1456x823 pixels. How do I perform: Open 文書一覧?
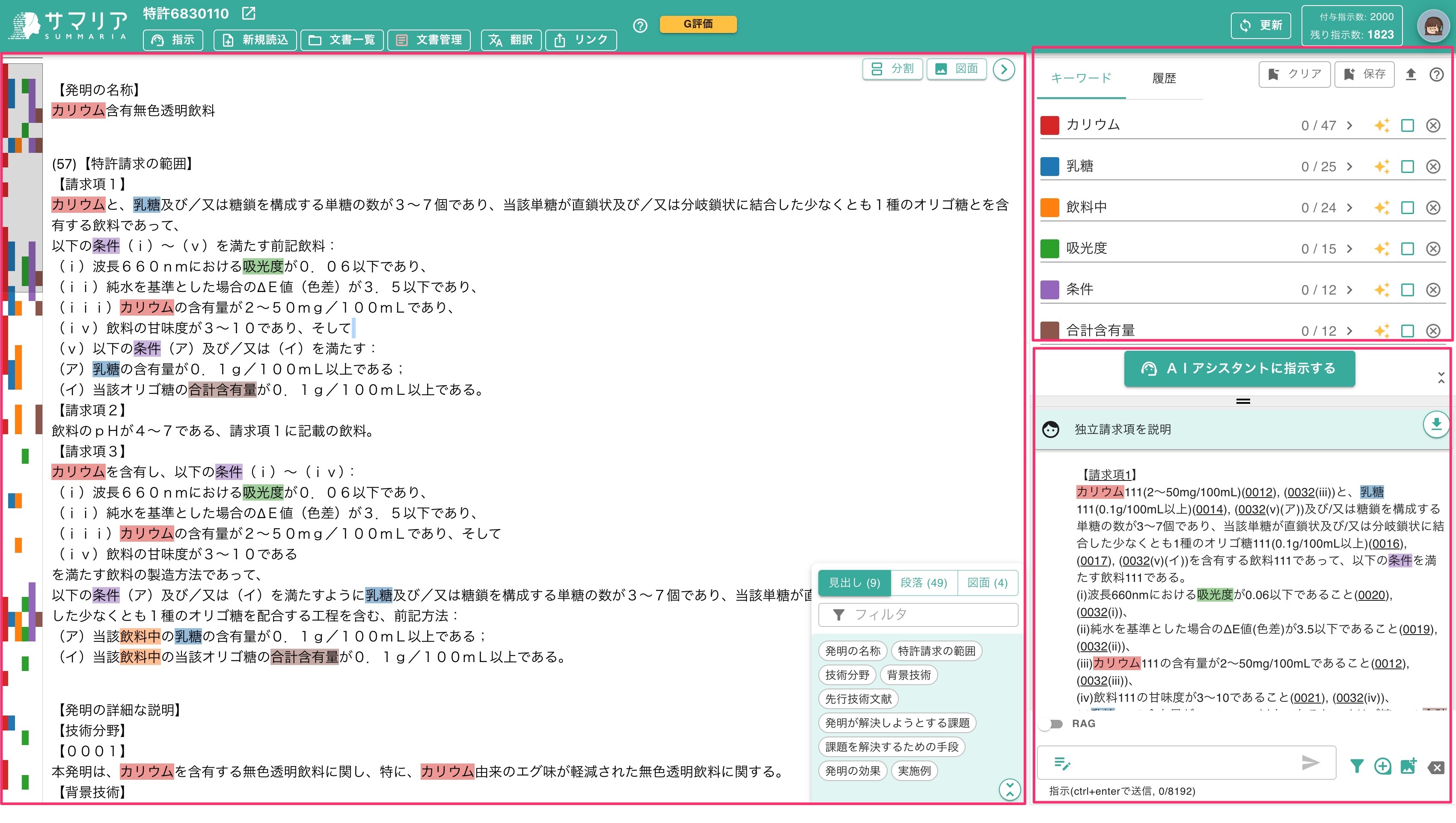point(342,39)
